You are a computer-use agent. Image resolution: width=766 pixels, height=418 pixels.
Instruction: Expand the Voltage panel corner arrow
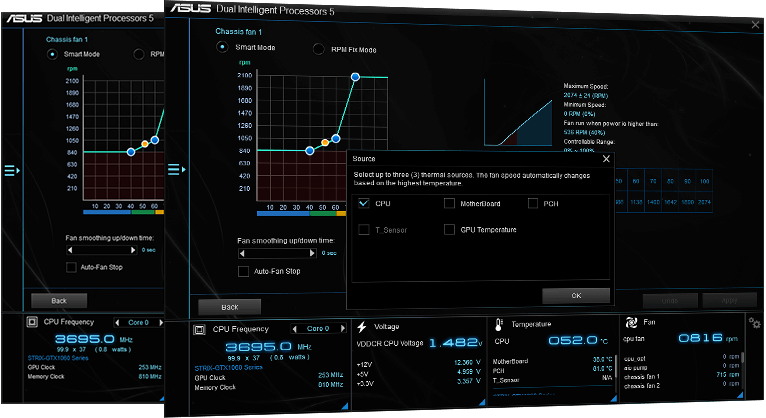click(482, 402)
